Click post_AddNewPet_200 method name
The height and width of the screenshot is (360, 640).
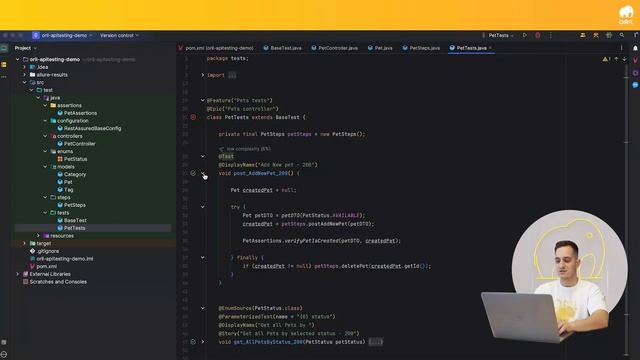[261, 173]
